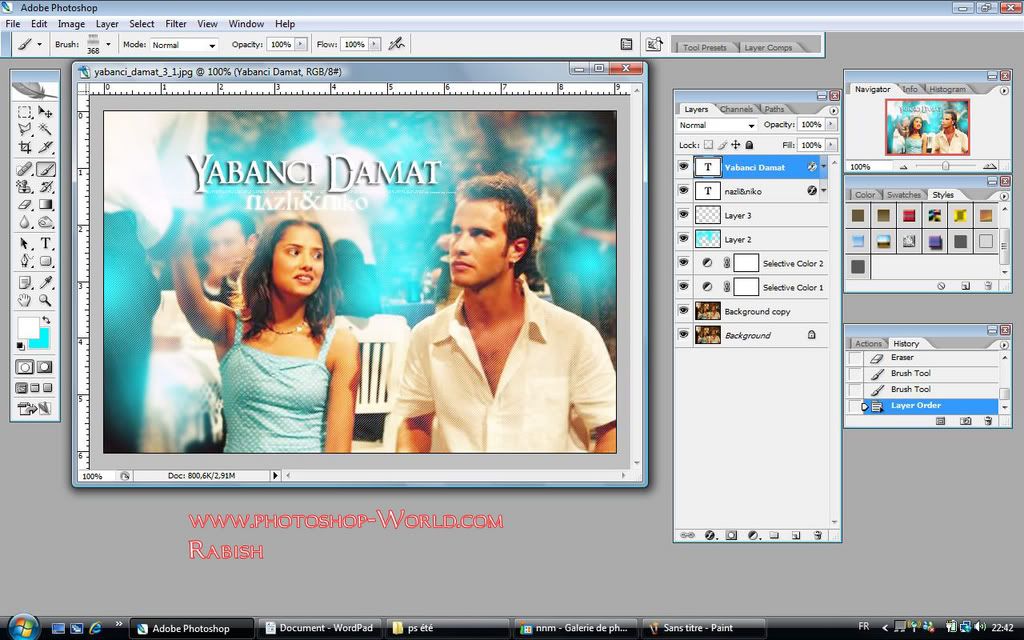The height and width of the screenshot is (640, 1024).
Task: Select the Rectangular Marquee tool
Action: click(25, 112)
